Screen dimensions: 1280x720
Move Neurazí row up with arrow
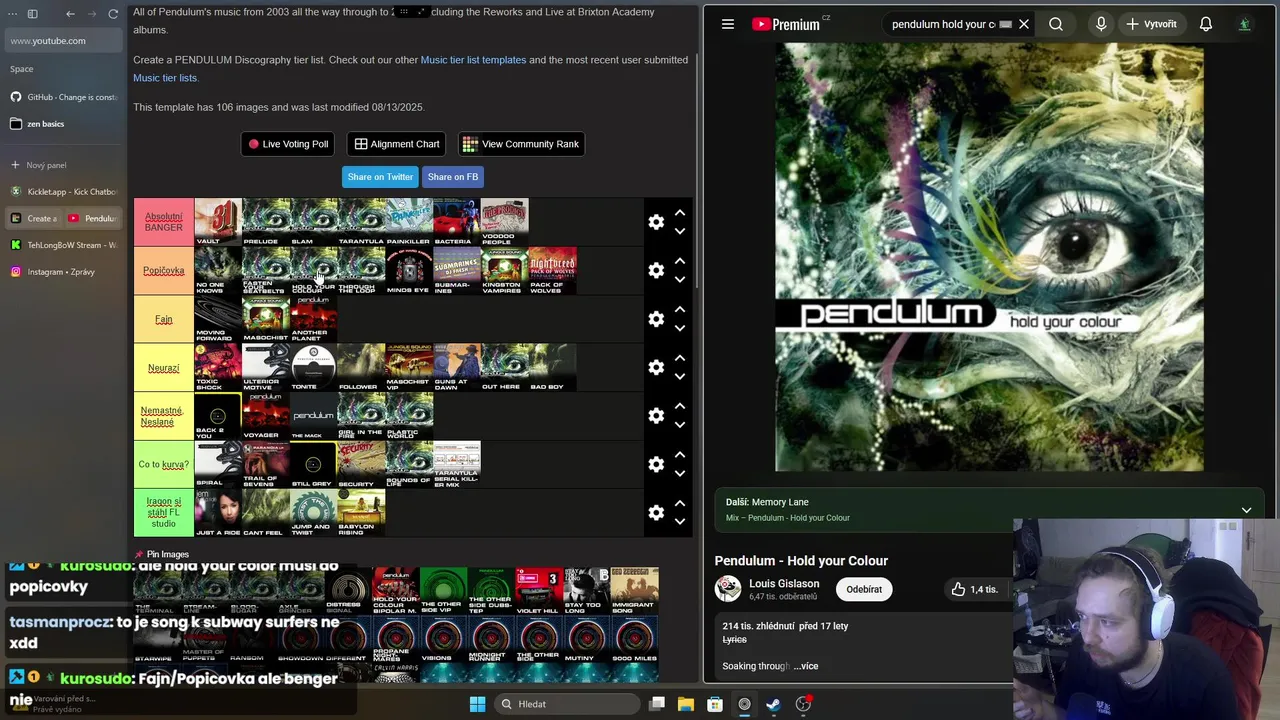click(x=680, y=358)
